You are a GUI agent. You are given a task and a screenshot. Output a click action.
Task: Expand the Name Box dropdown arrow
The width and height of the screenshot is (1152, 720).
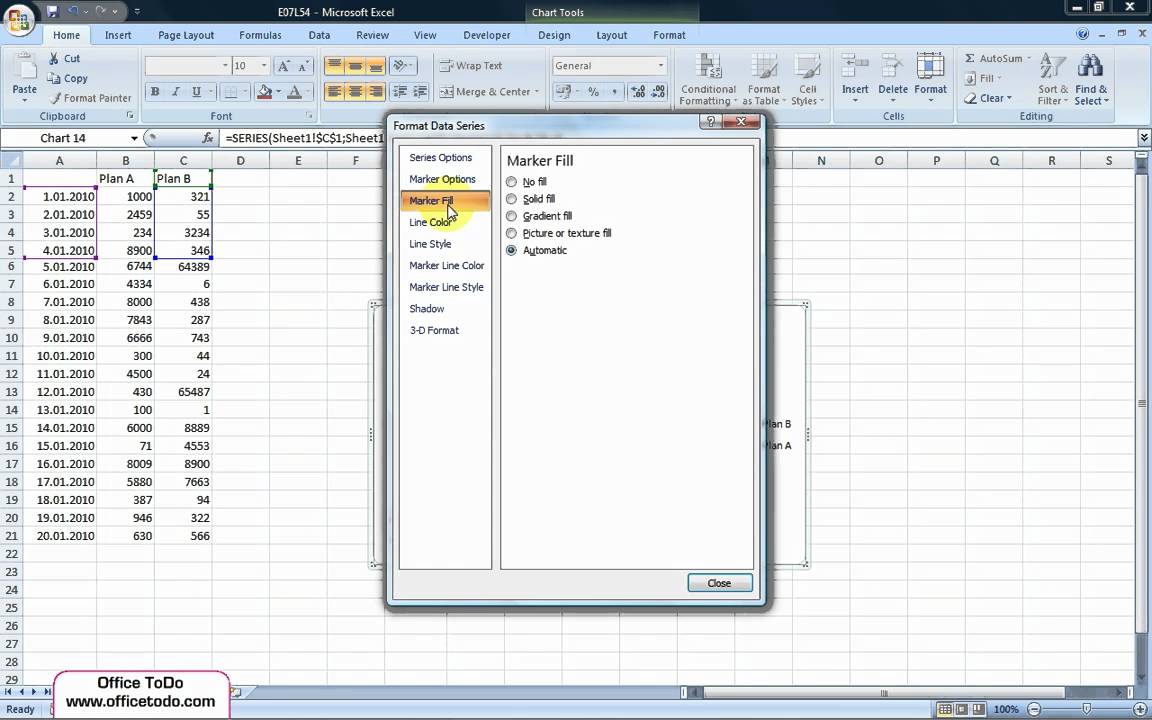click(134, 138)
